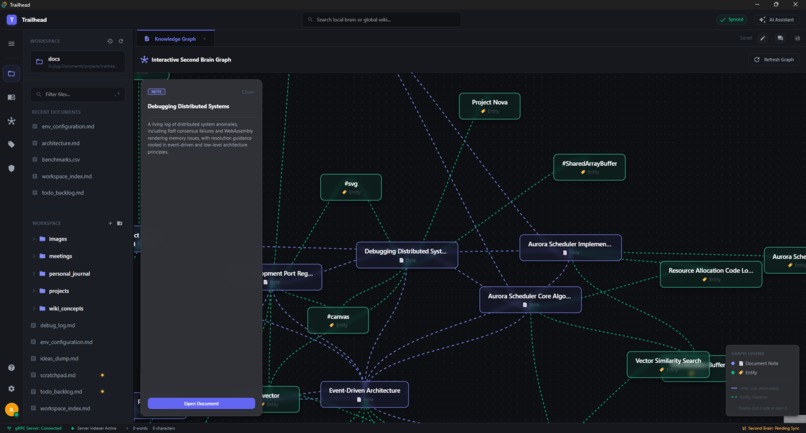Click the Refresh Graph button
The height and width of the screenshot is (433, 806).
(774, 60)
